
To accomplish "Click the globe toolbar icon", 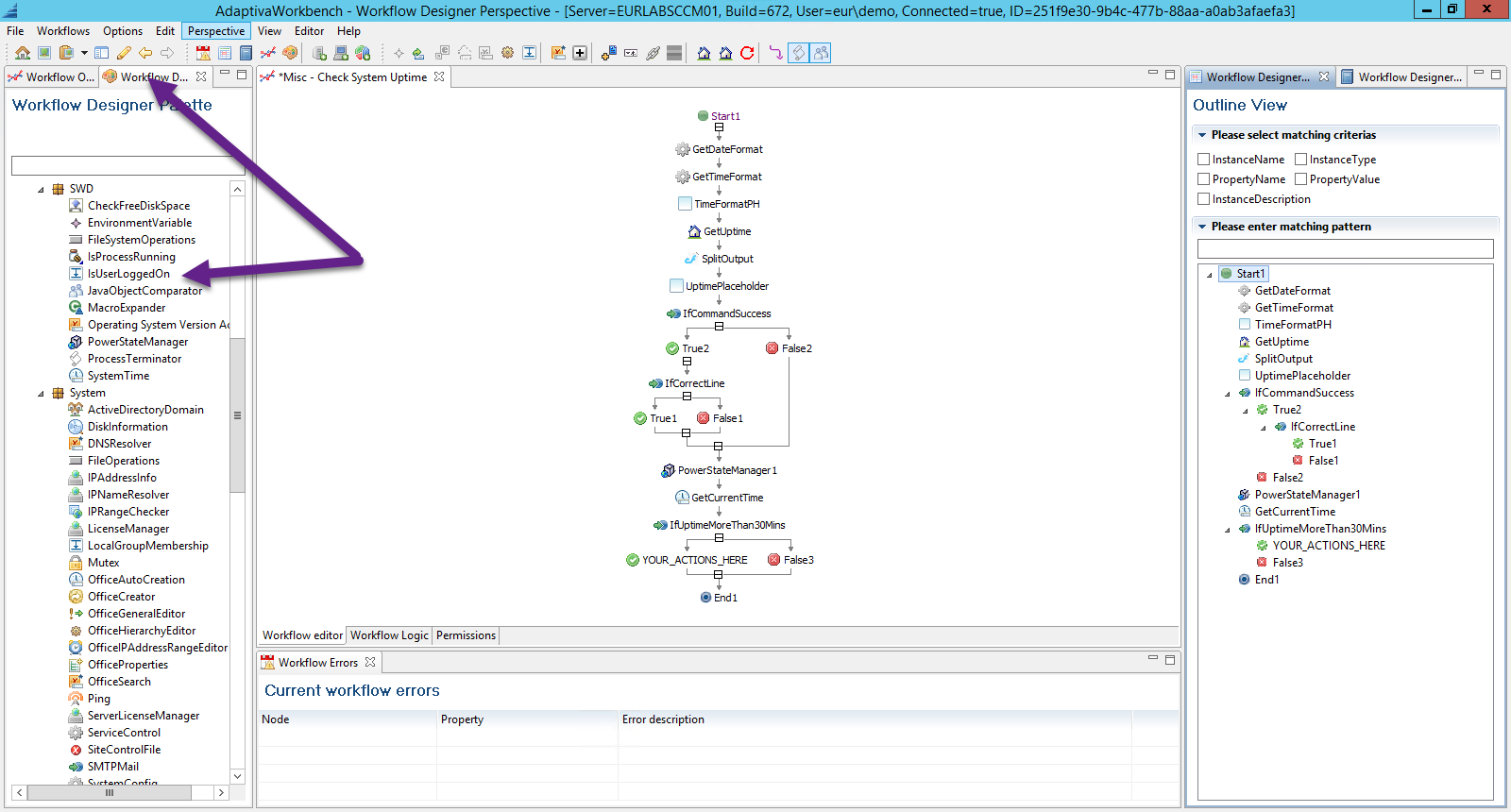I will tap(363, 53).
